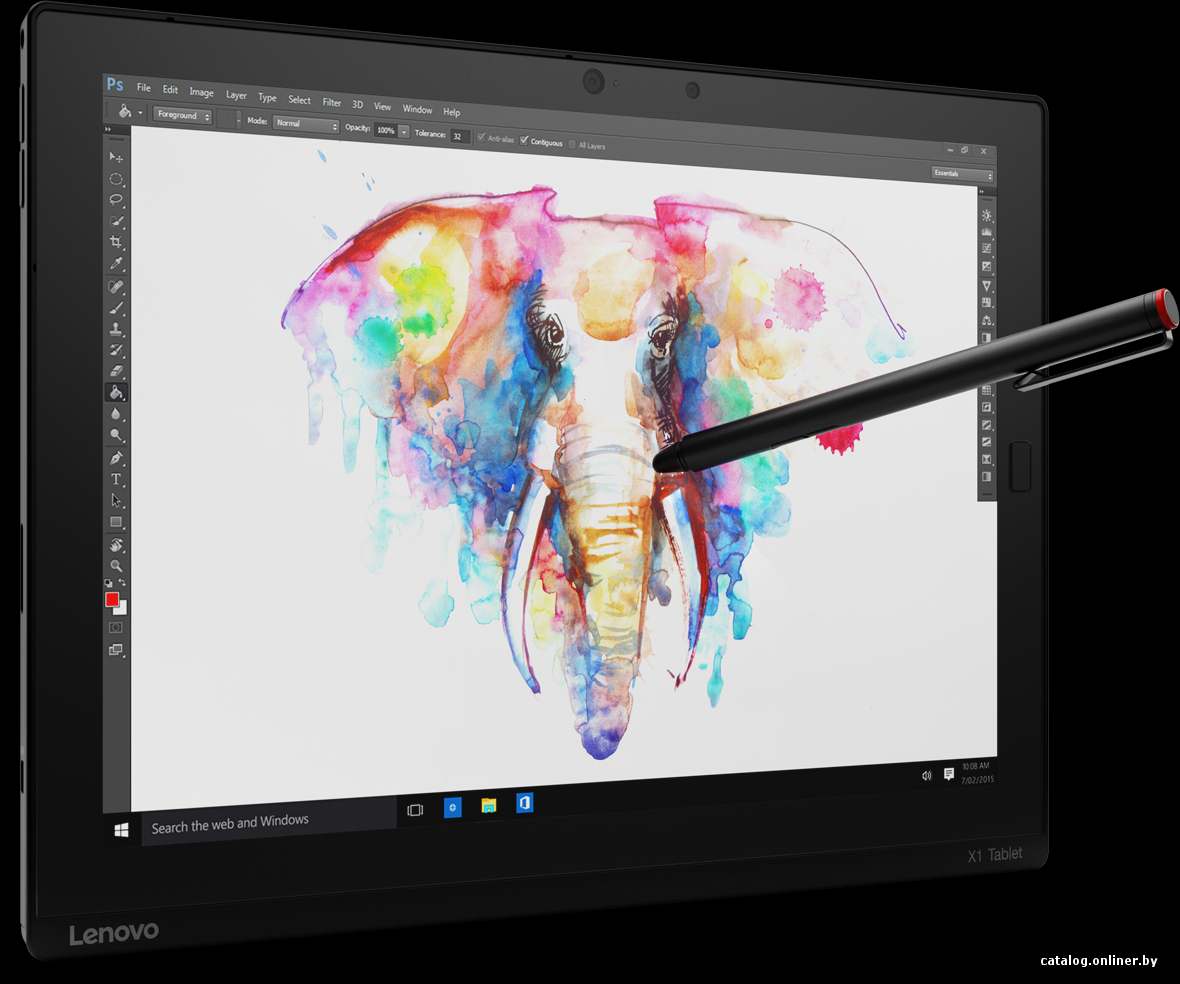Toggle the Anti-alias checkbox
Screen dimensions: 1180x984
pyautogui.click(x=482, y=138)
